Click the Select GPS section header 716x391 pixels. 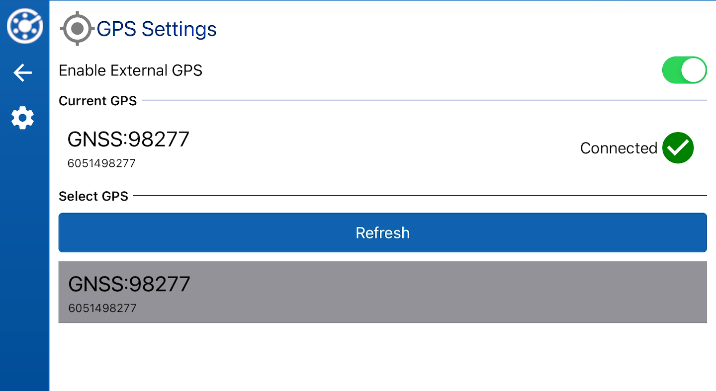point(94,196)
